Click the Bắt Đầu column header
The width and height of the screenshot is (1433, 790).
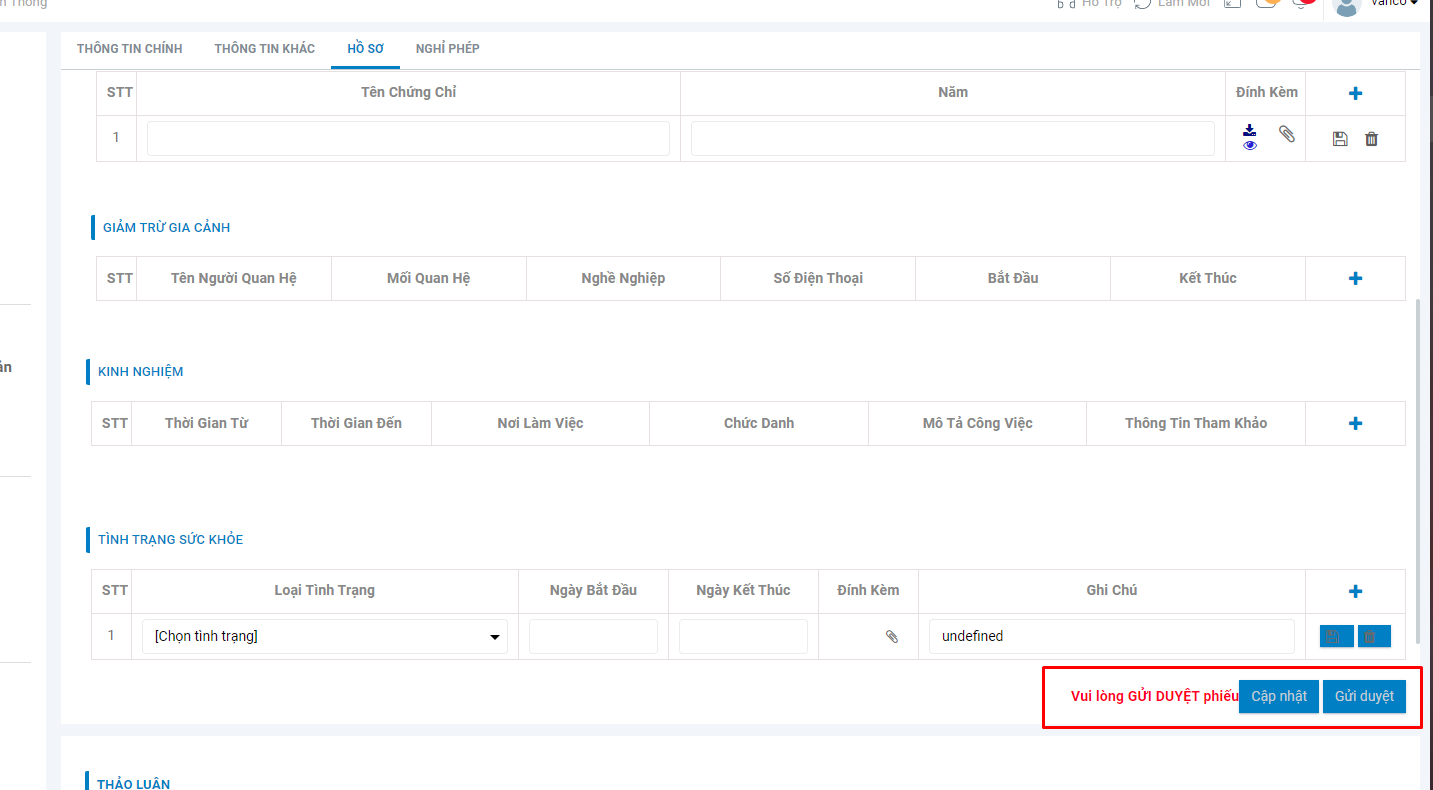[x=1013, y=278]
